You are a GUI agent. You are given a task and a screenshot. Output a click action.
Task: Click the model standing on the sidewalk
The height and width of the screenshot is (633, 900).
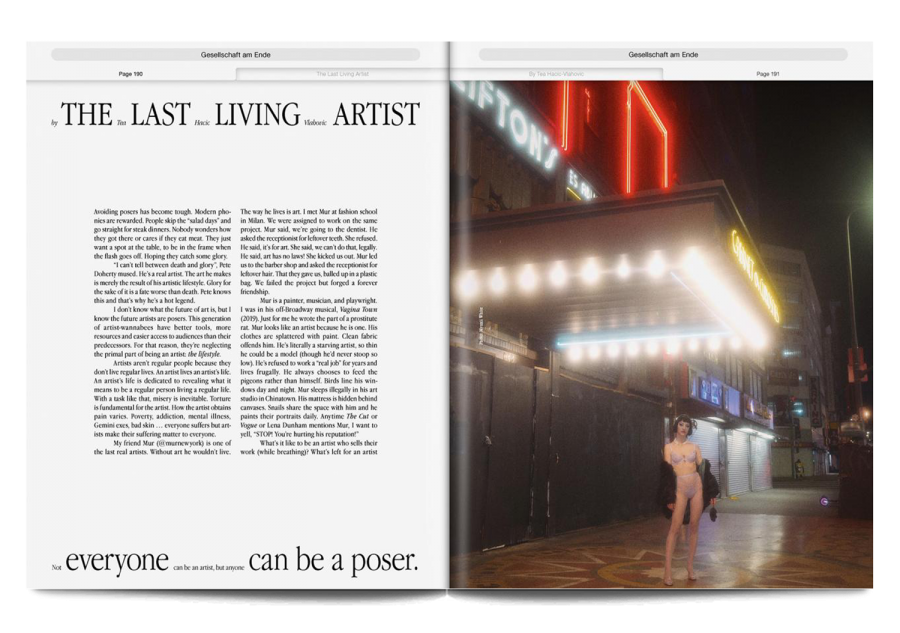point(683,505)
